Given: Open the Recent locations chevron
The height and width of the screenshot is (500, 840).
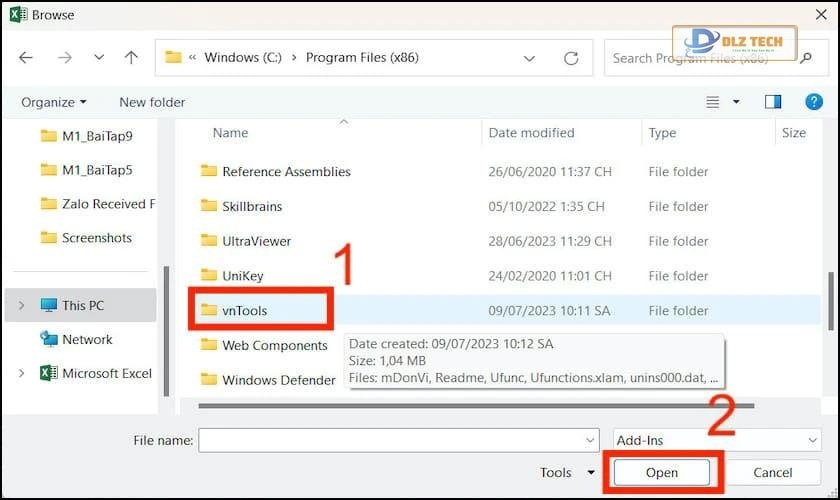Looking at the screenshot, I should [98, 58].
